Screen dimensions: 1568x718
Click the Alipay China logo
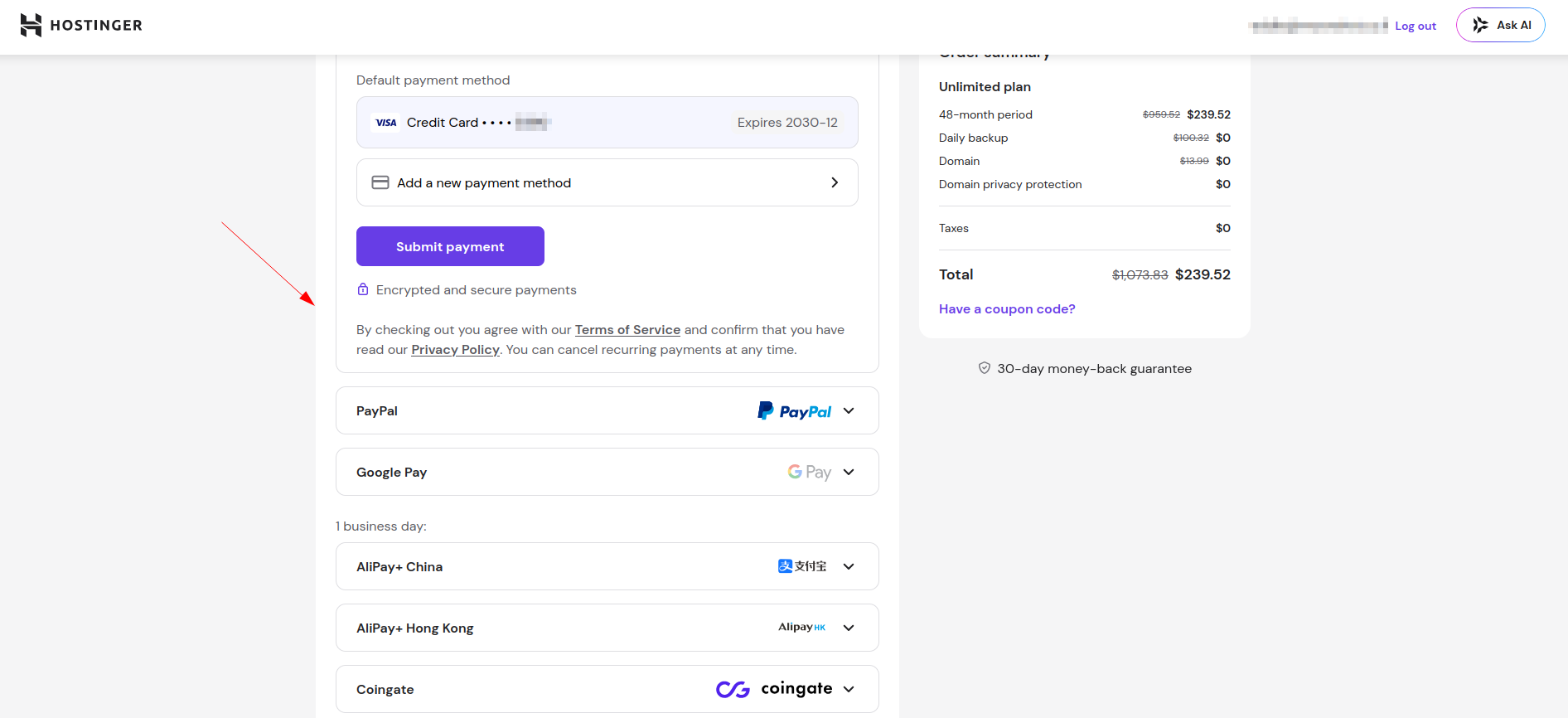[802, 566]
